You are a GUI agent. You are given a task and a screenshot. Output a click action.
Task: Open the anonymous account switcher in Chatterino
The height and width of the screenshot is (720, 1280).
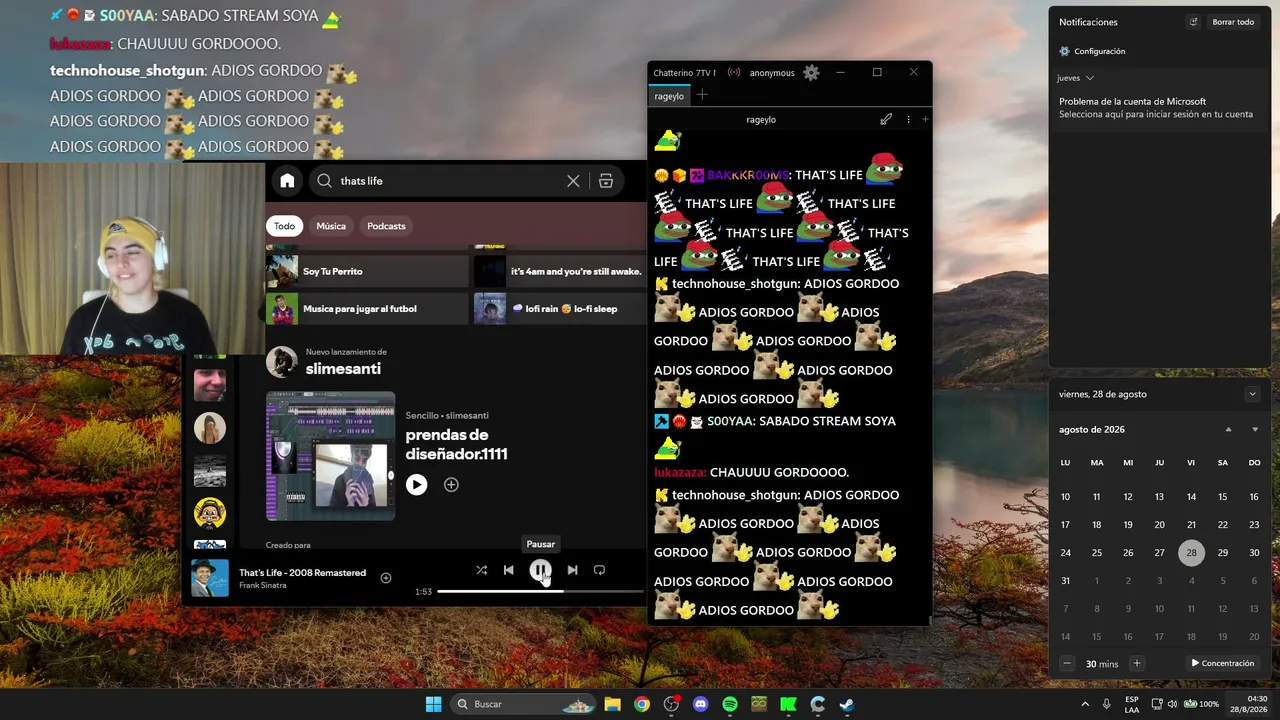click(x=772, y=73)
